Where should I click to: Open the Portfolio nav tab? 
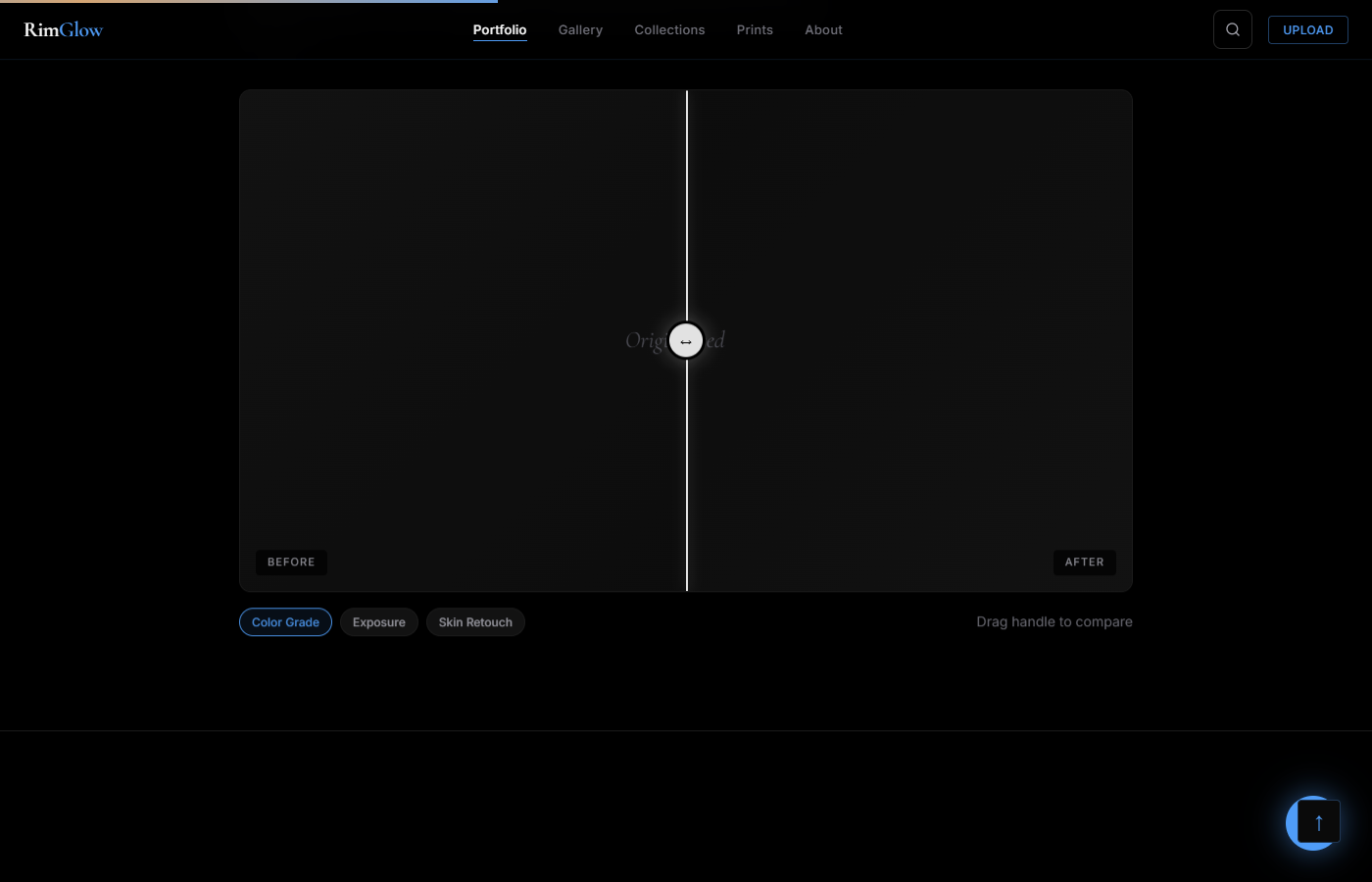tap(499, 29)
